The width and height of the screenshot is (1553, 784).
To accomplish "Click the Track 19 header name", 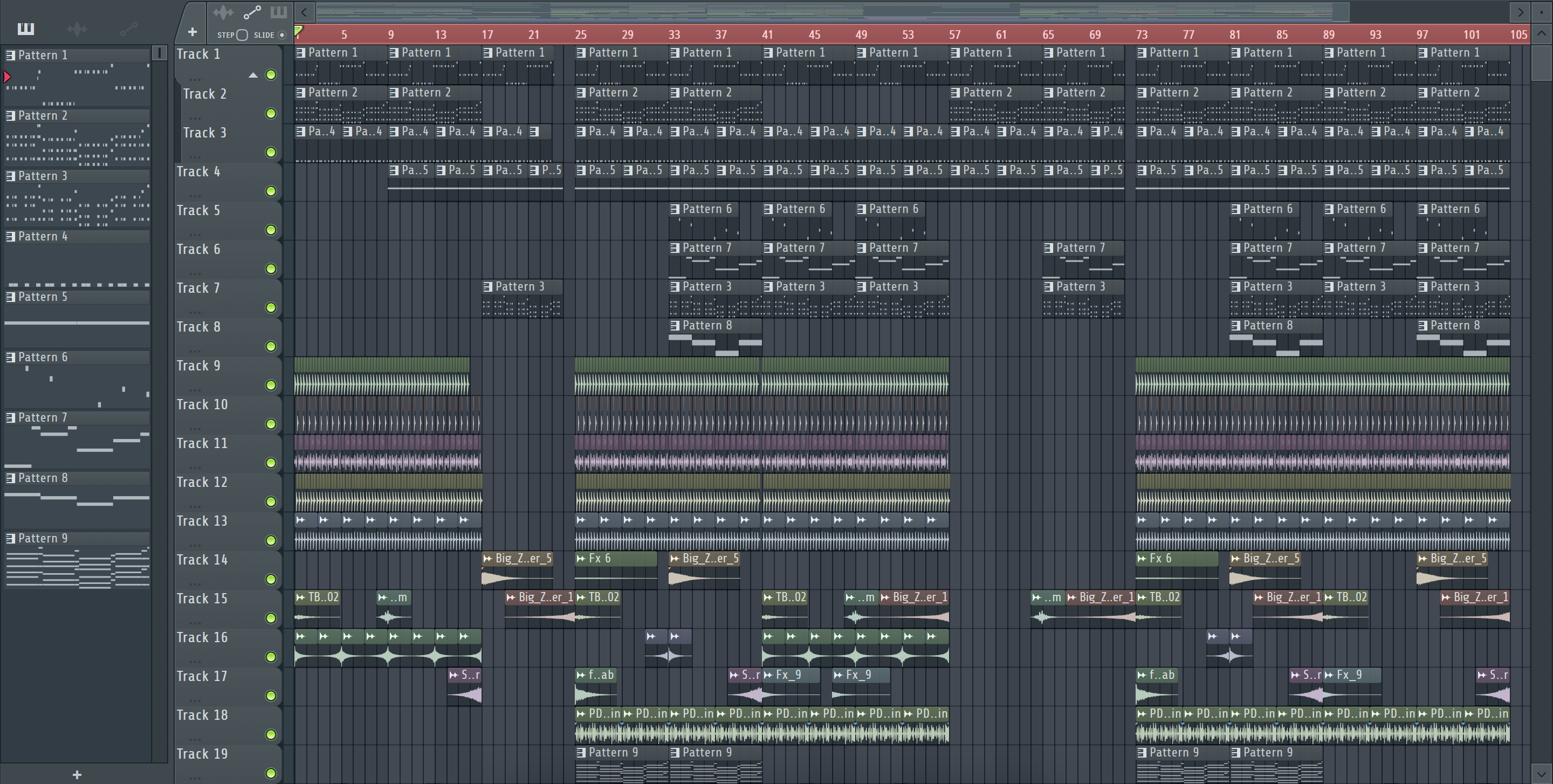I will [202, 754].
